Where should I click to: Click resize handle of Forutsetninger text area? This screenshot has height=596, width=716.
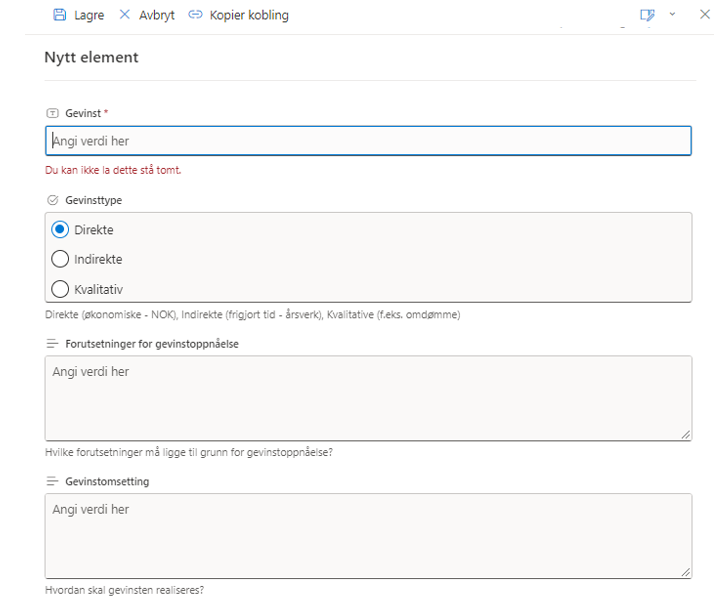(685, 434)
